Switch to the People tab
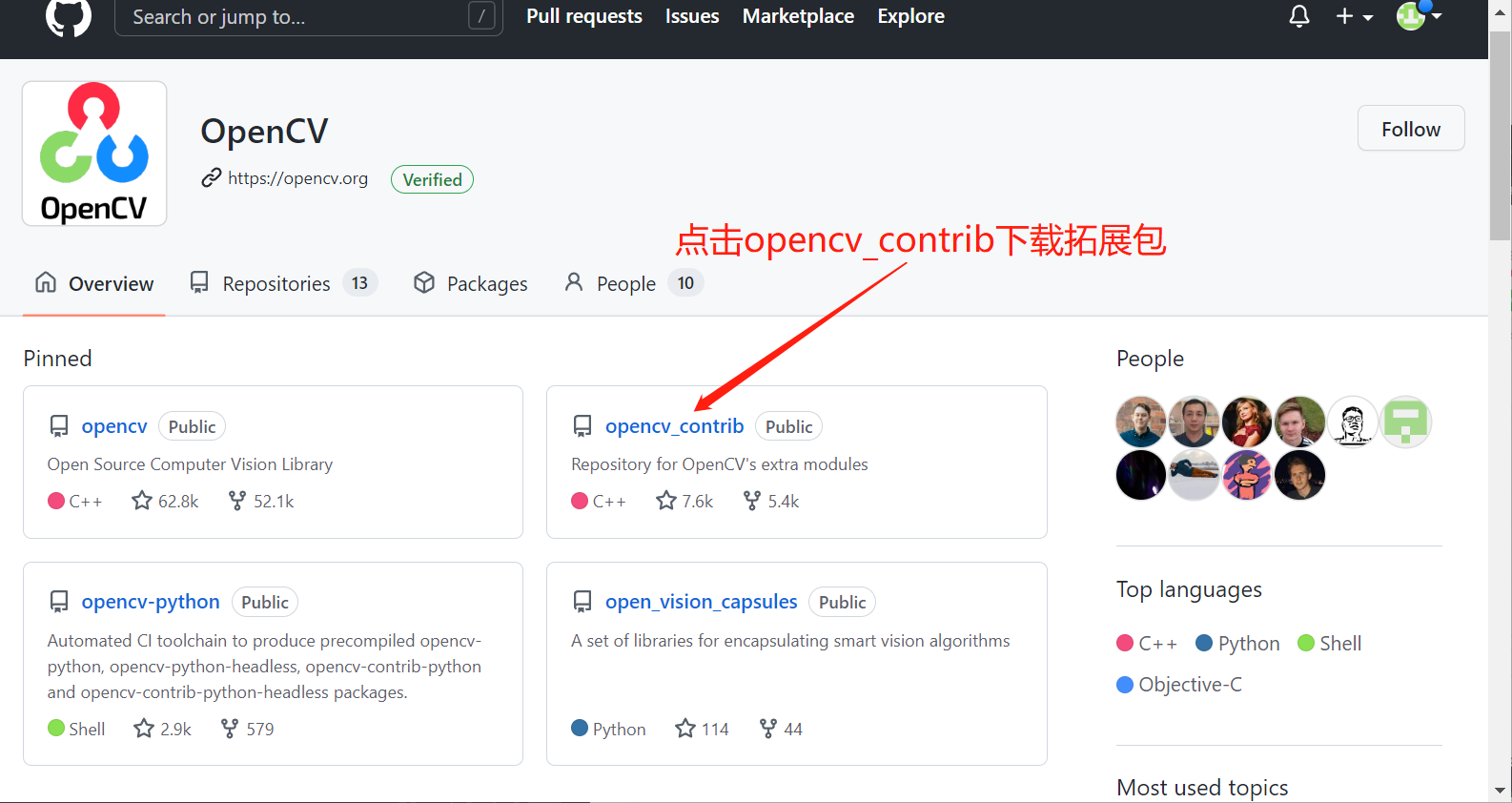1512x803 pixels. coord(634,283)
